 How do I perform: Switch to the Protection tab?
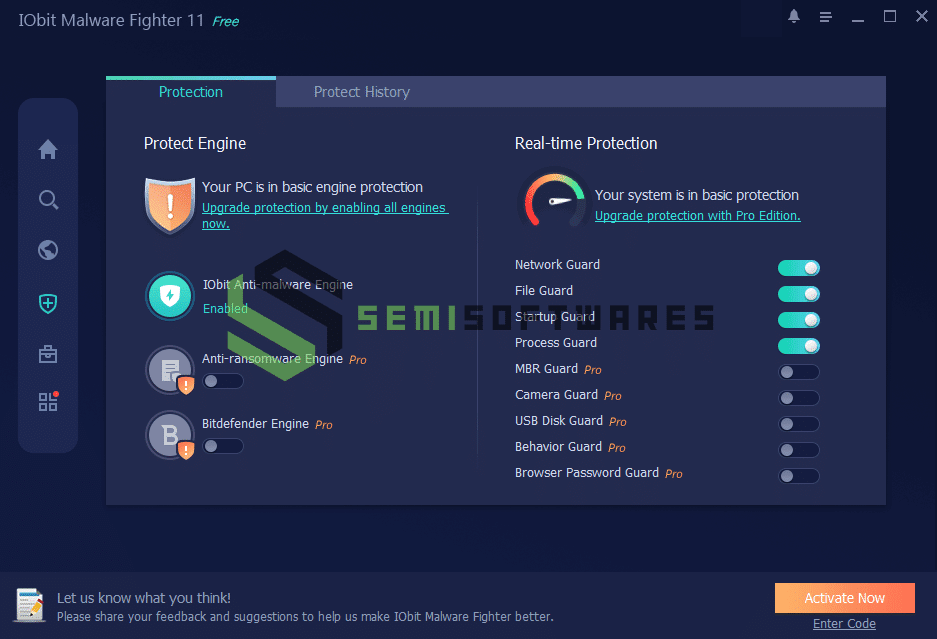click(x=191, y=92)
